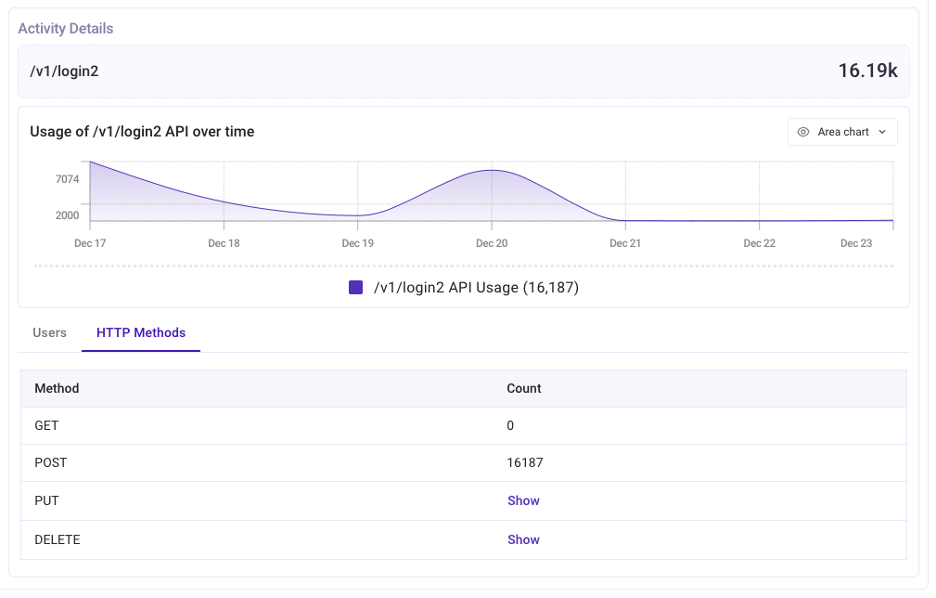Screen dimensions: 936x598
Task: Click the eye icon in the chart type selector
Action: [x=803, y=132]
